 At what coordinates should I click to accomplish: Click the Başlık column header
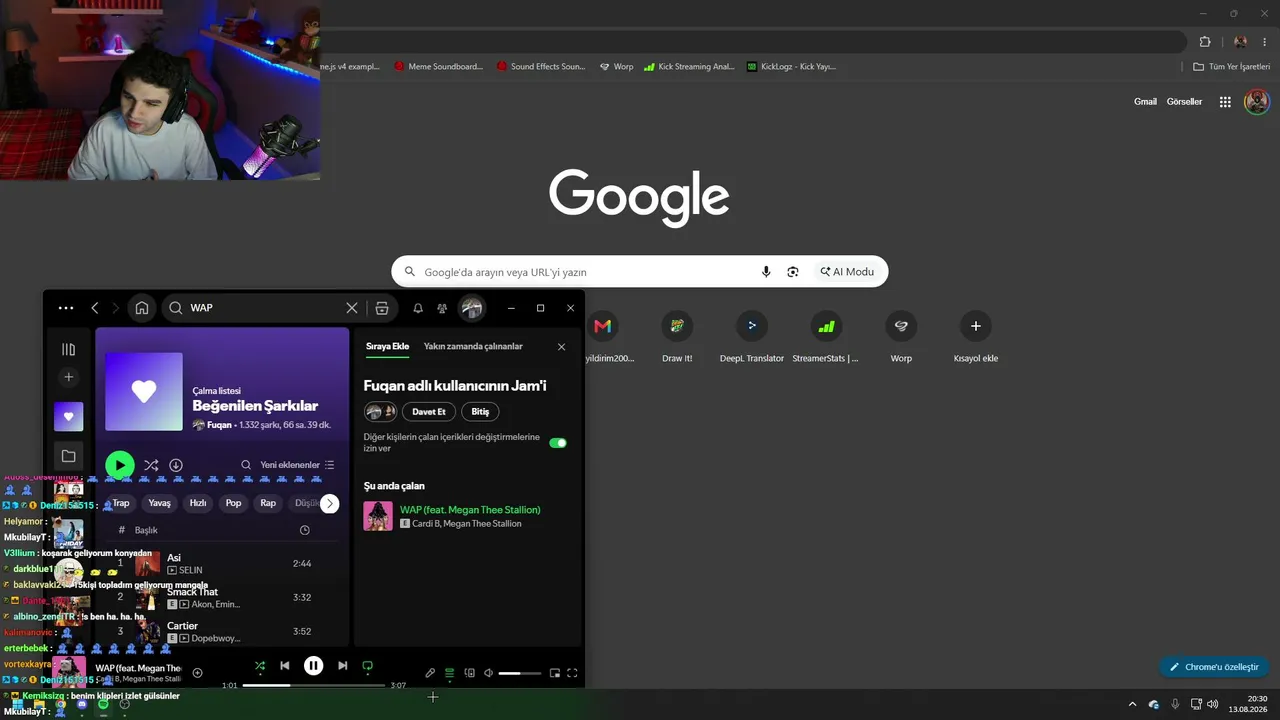(x=147, y=530)
